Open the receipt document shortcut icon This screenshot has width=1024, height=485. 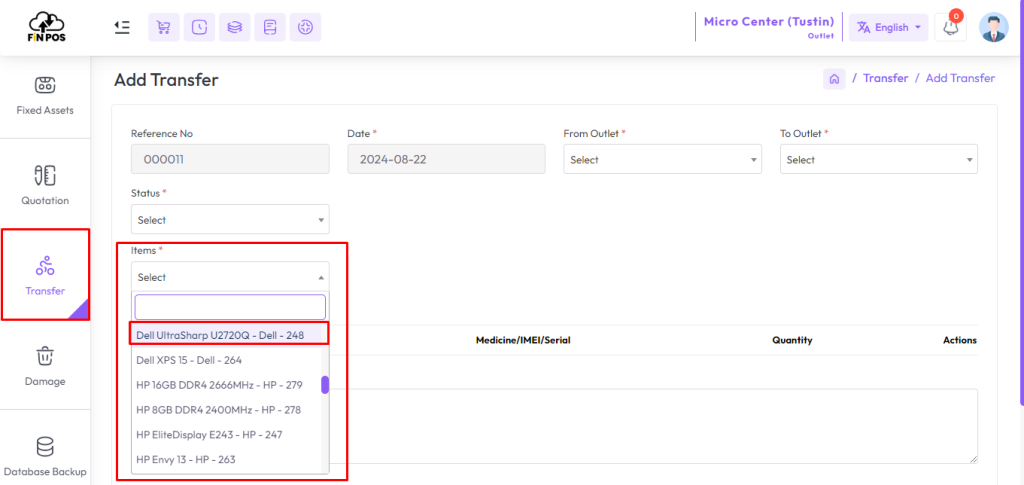tap(270, 27)
